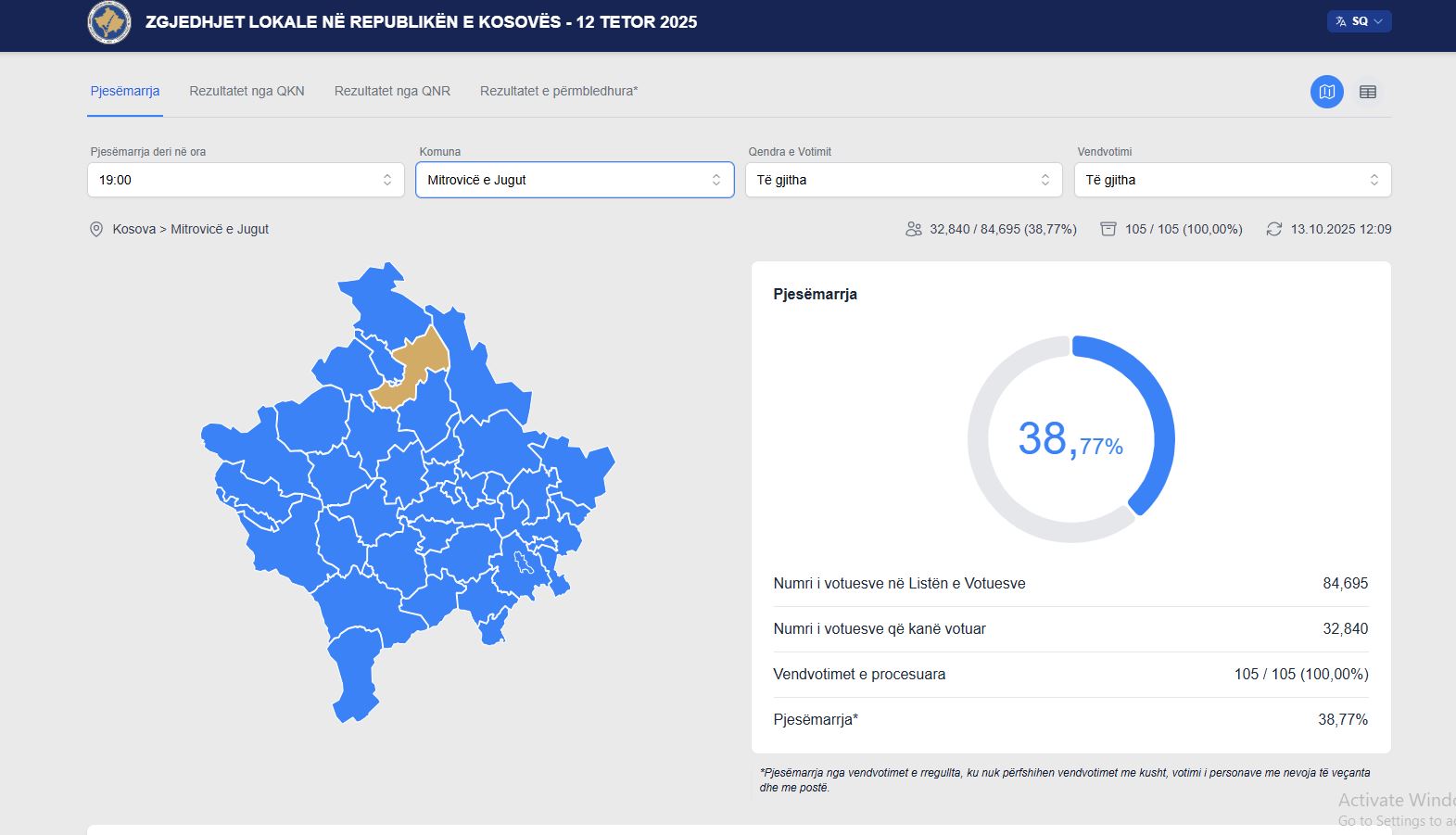
Task: Open the 19:00 turnout hour dropdown
Action: pyautogui.click(x=246, y=180)
